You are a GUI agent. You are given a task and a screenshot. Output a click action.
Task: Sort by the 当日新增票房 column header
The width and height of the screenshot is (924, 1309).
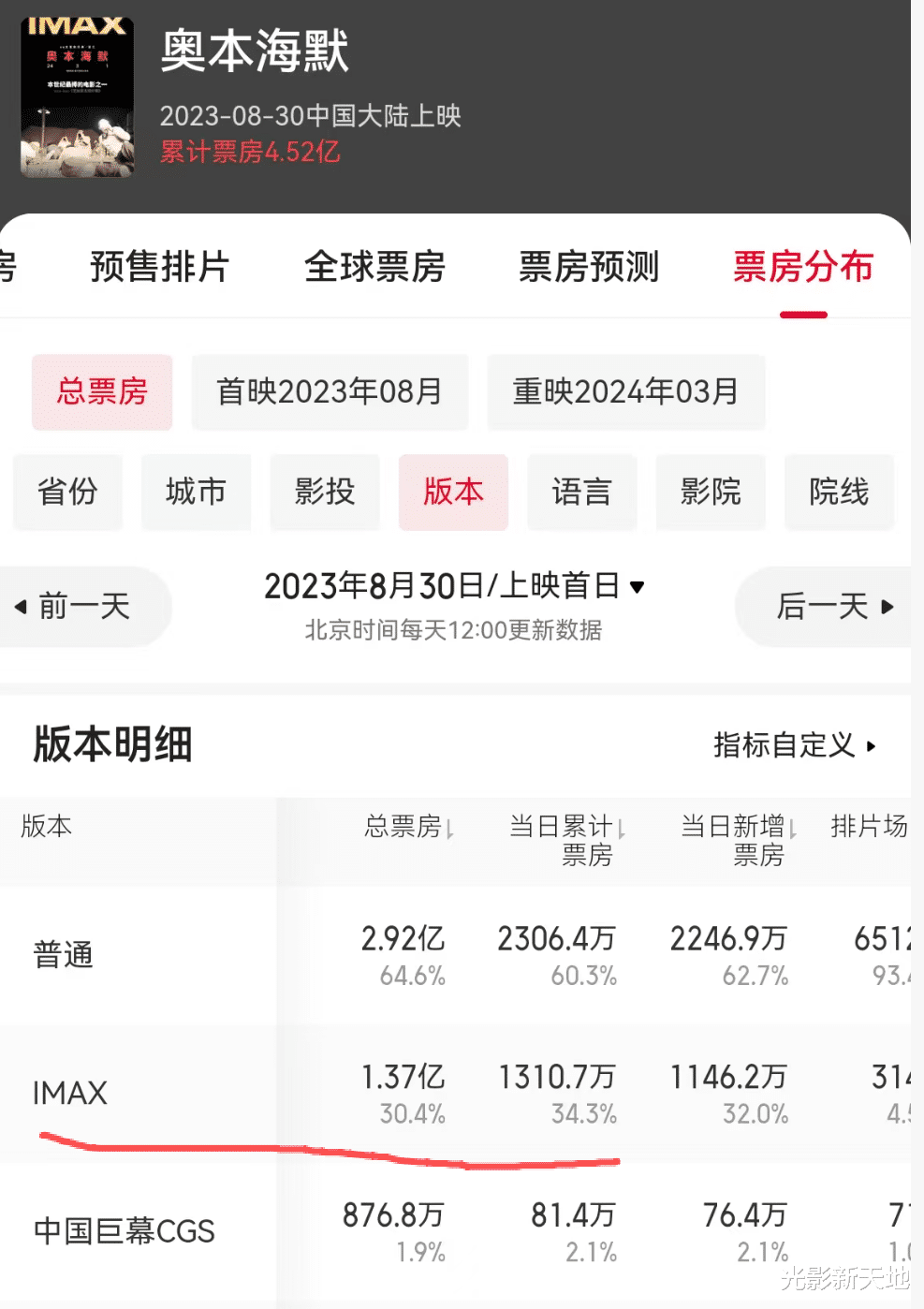(739, 840)
